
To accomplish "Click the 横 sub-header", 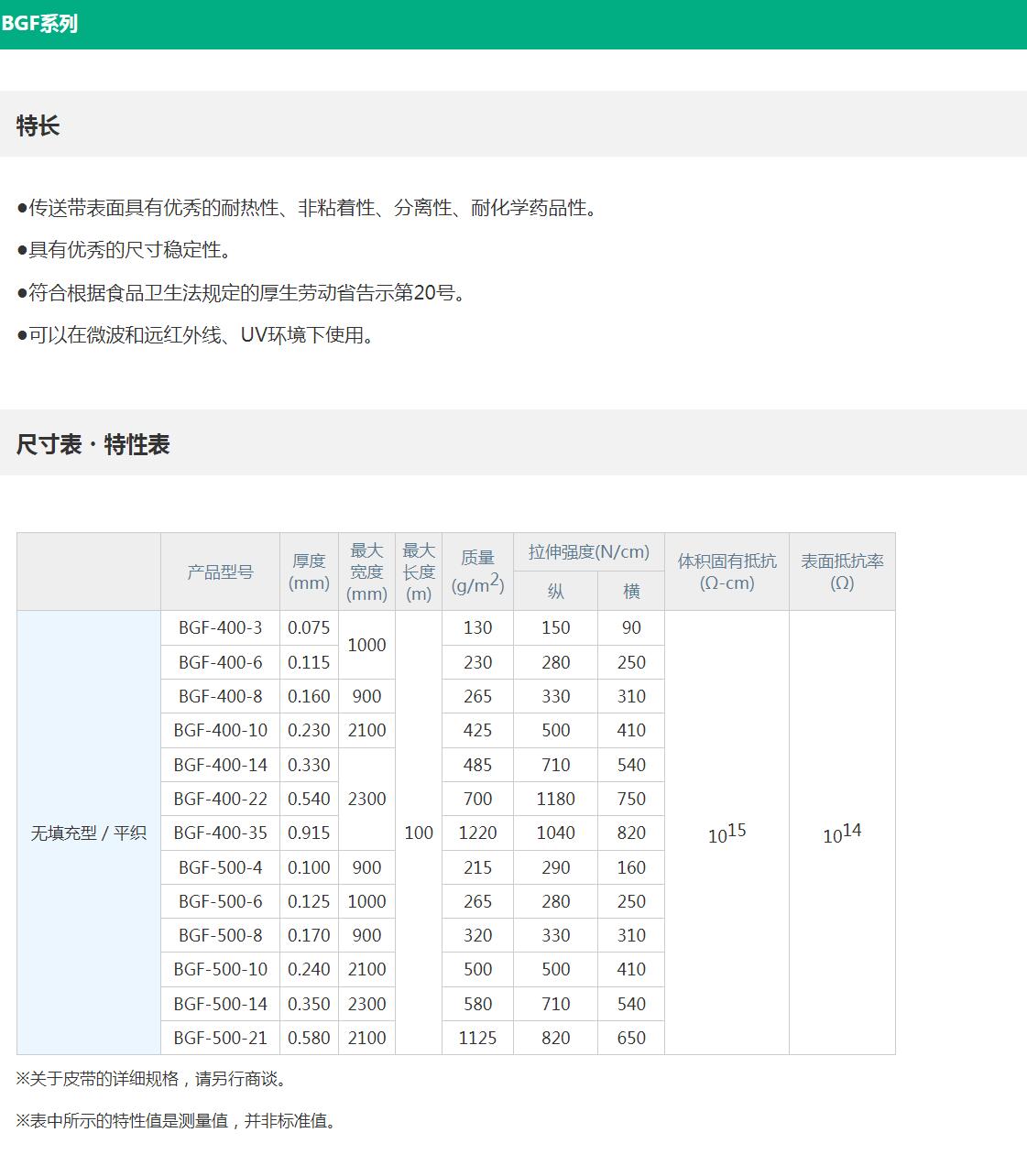I will click(631, 592).
